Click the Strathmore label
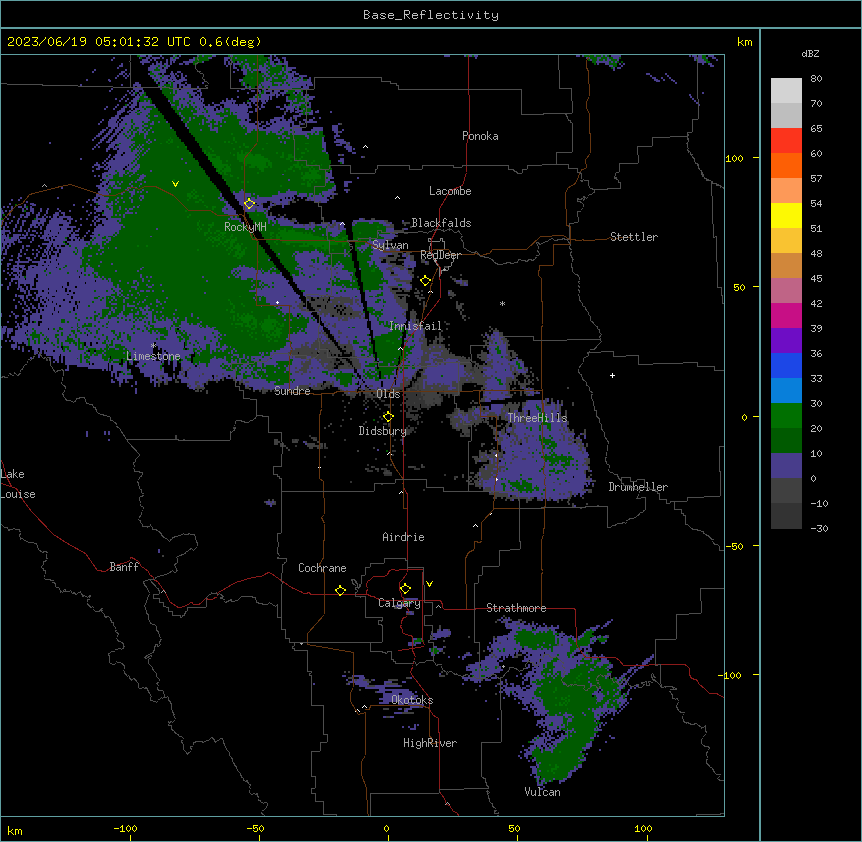This screenshot has width=862, height=842. [x=516, y=608]
